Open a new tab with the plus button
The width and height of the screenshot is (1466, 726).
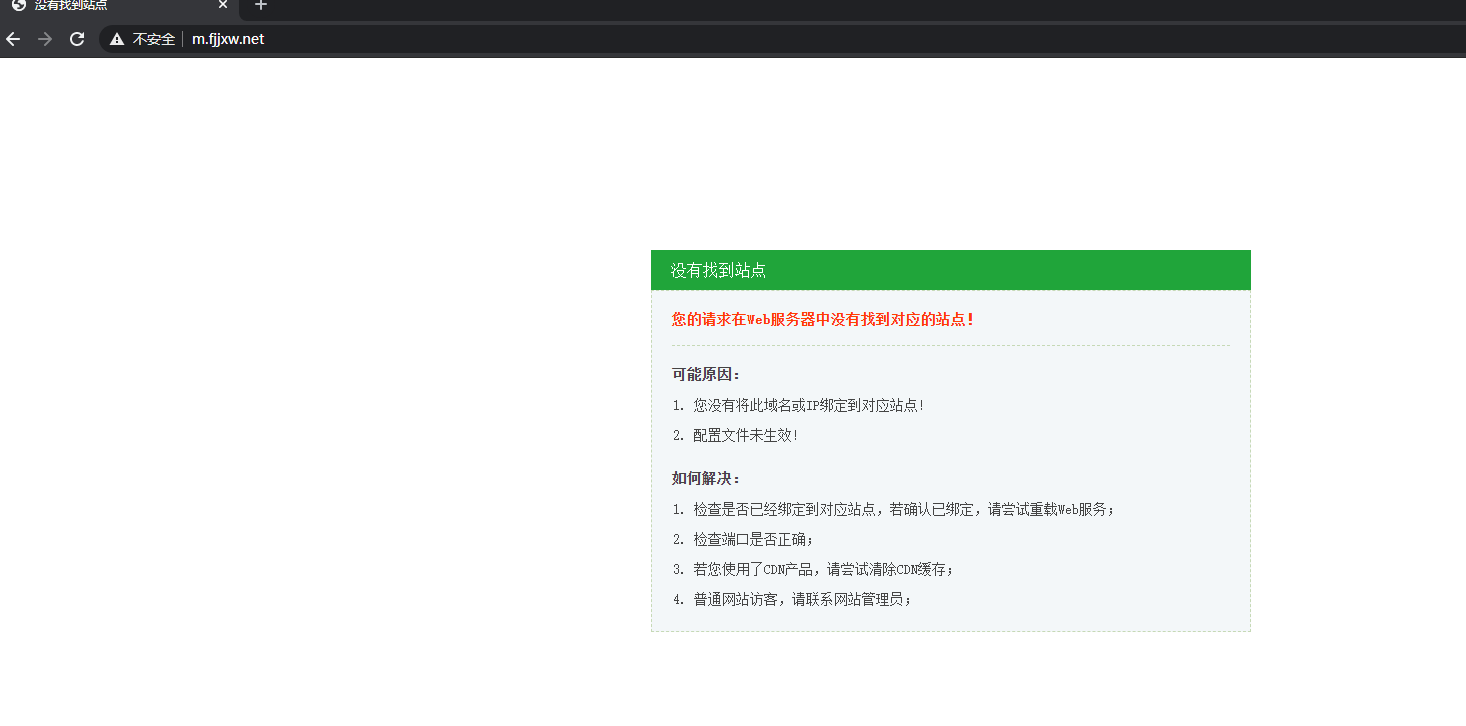coord(261,5)
